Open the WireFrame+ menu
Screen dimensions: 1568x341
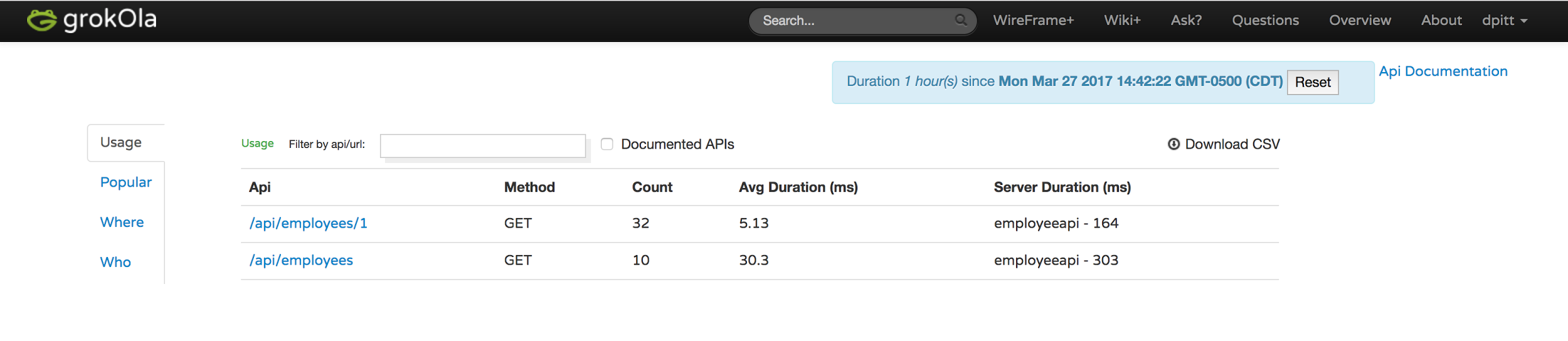click(1033, 20)
